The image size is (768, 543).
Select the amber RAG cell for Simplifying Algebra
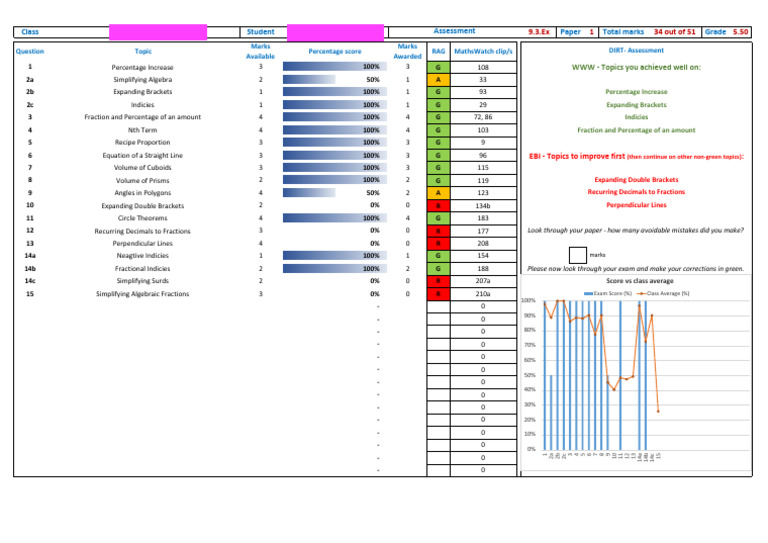click(x=438, y=79)
